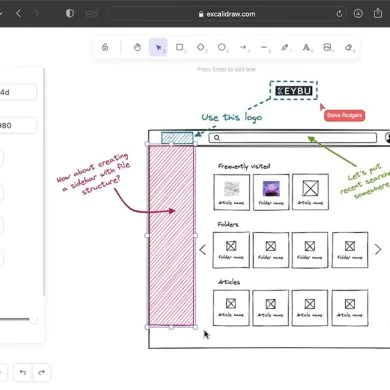This screenshot has height=390, width=390.
Task: Go back in browser history
Action: 19,13
